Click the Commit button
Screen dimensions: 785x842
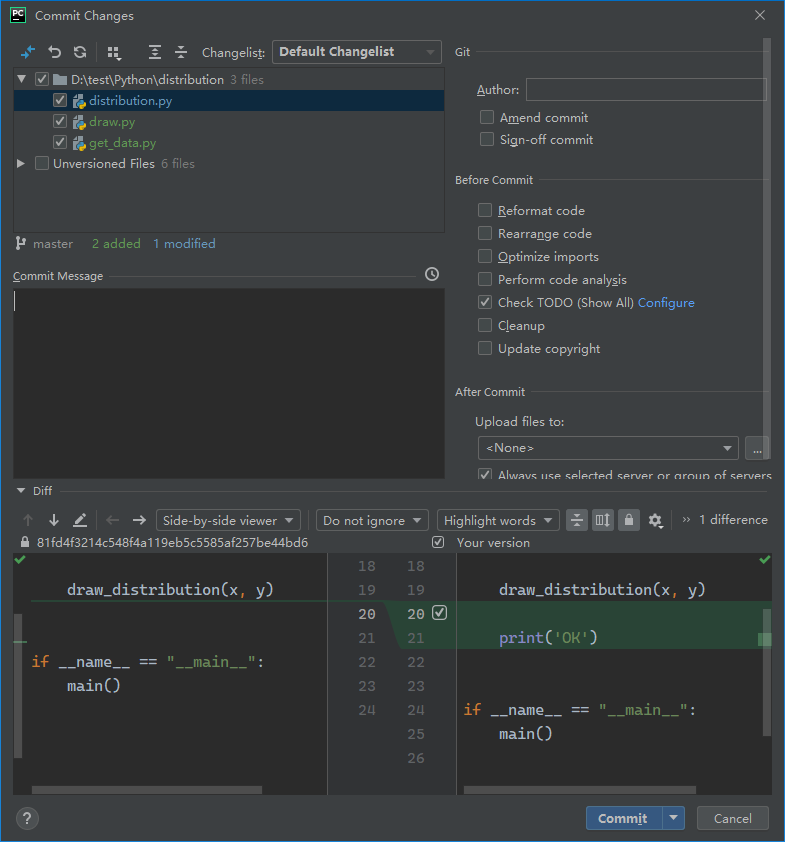click(624, 818)
